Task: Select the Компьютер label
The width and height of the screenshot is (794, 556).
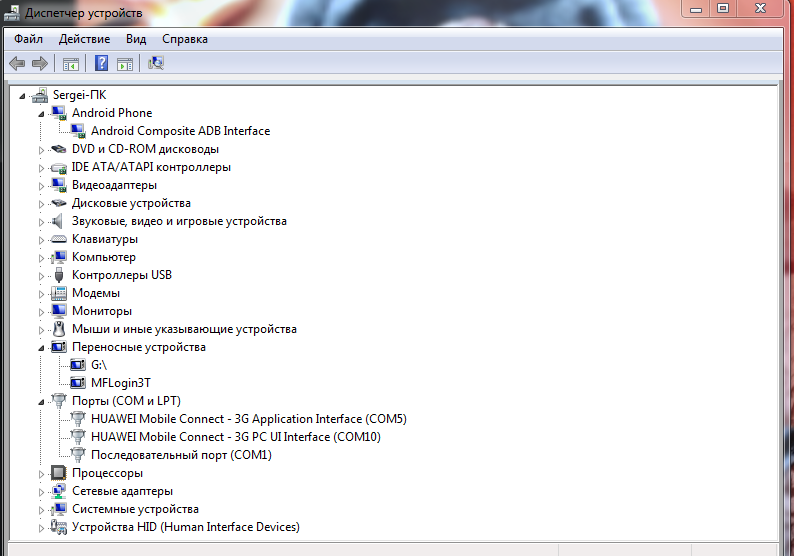Action: point(104,257)
